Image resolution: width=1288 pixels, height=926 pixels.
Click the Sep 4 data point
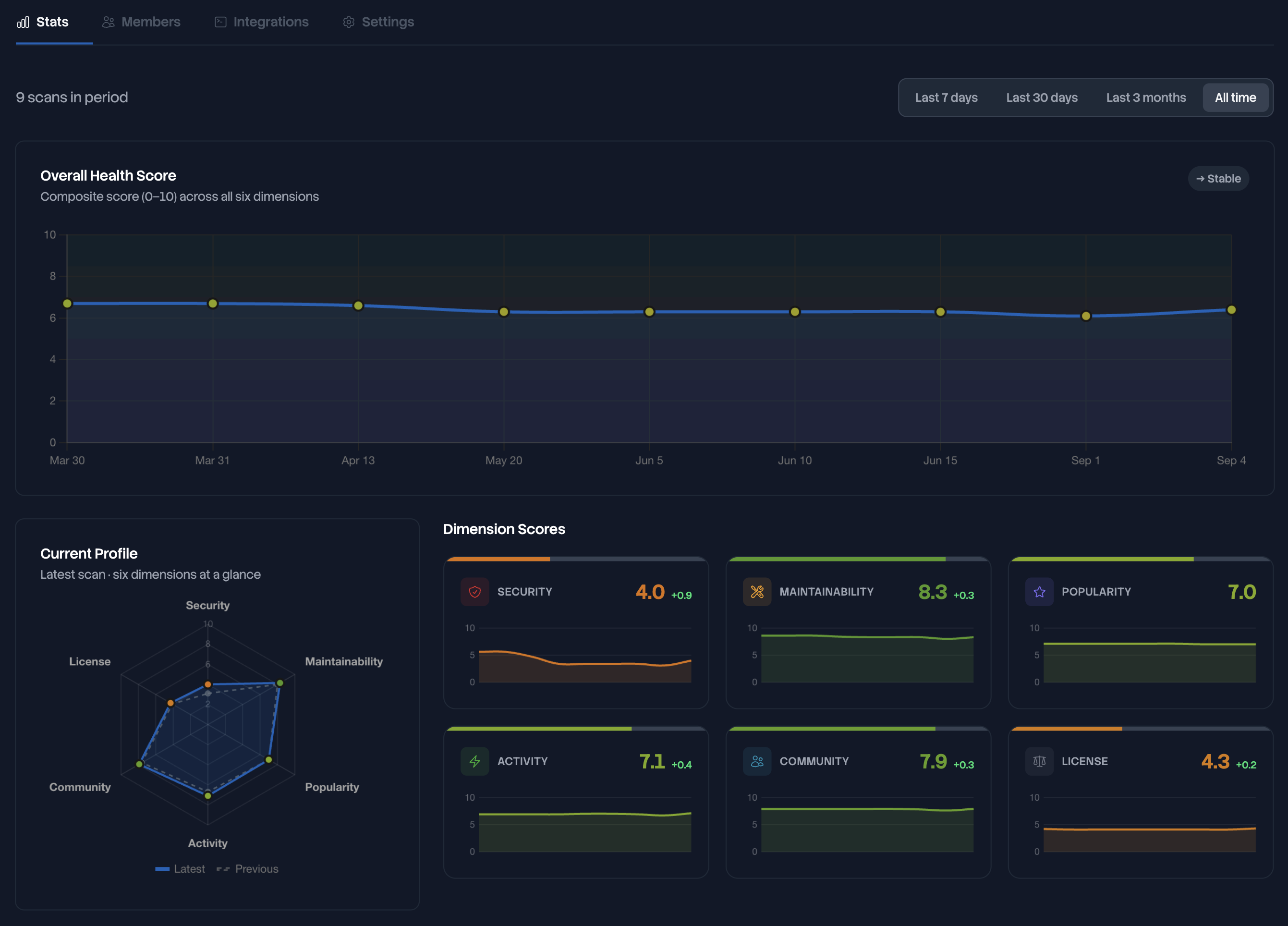(1231, 310)
